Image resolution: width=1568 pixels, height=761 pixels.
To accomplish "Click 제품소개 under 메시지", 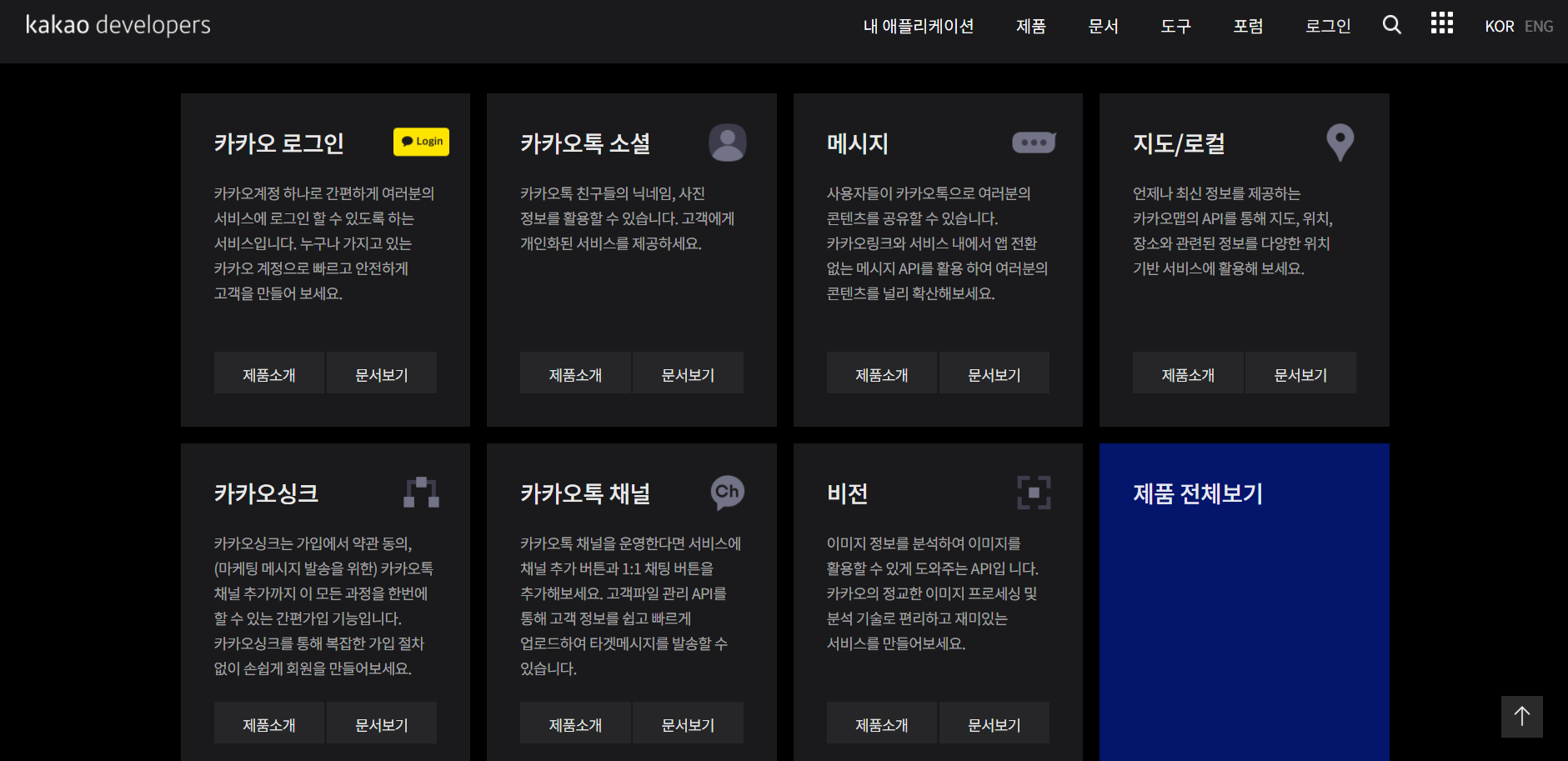I will pyautogui.click(x=882, y=373).
